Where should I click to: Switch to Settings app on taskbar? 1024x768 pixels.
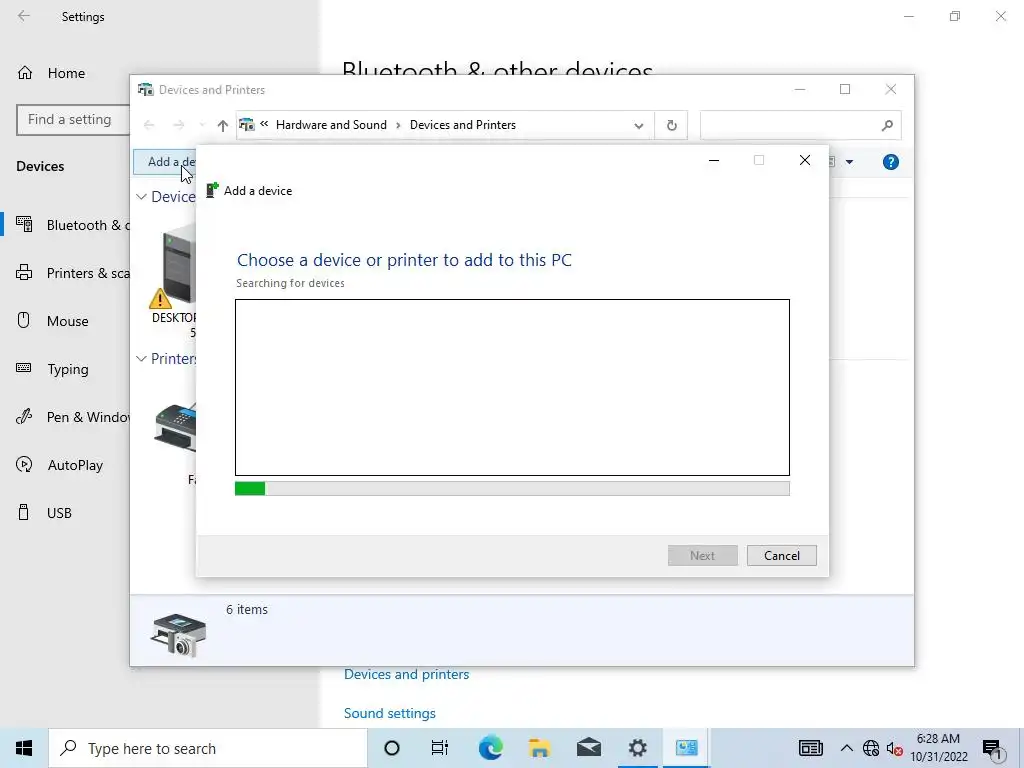click(x=637, y=748)
